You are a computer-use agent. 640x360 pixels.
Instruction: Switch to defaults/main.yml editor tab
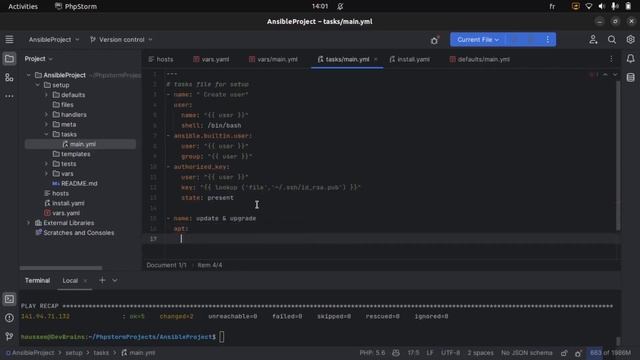(480, 59)
